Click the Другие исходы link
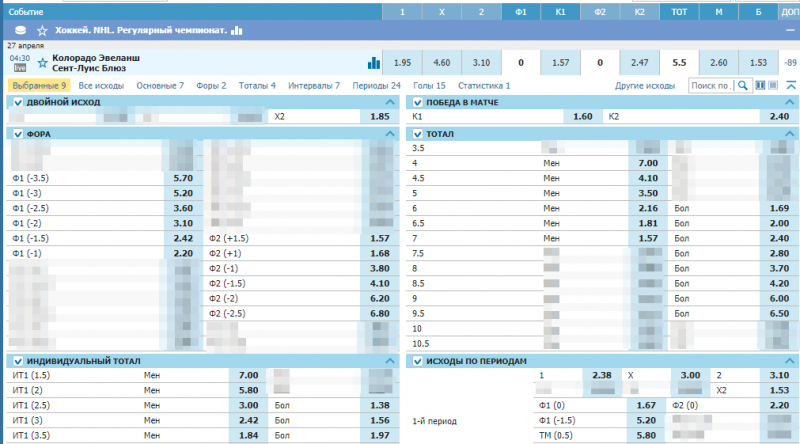Viewport: 800px width, 444px height. tap(645, 86)
